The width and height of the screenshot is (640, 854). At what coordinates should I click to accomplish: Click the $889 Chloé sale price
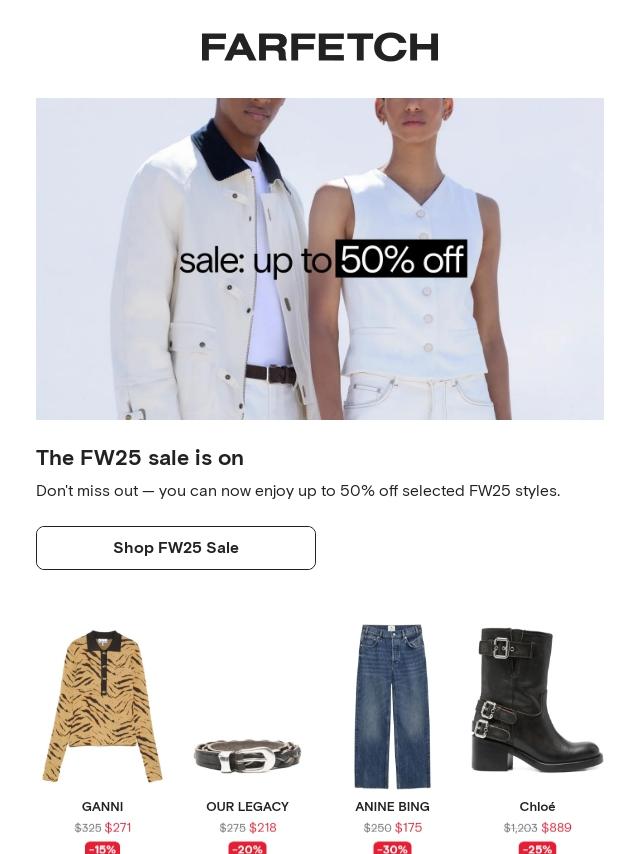pos(556,828)
